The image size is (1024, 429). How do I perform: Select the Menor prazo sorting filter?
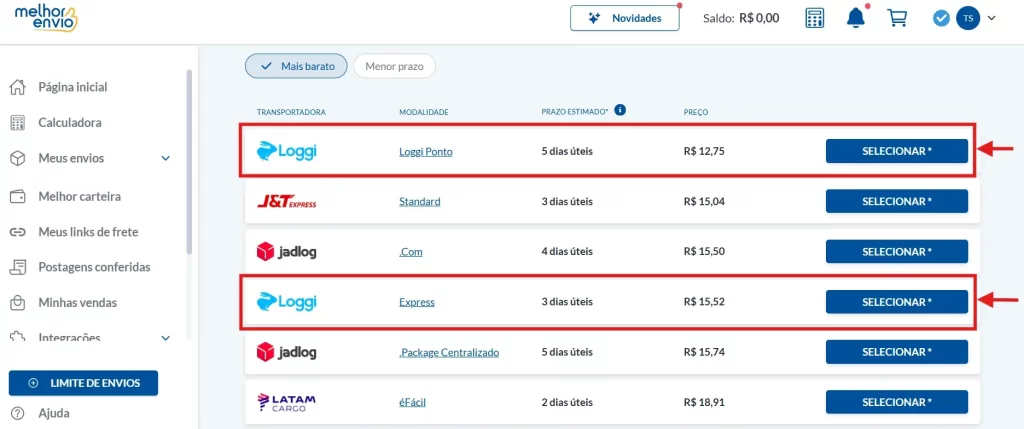(x=394, y=66)
